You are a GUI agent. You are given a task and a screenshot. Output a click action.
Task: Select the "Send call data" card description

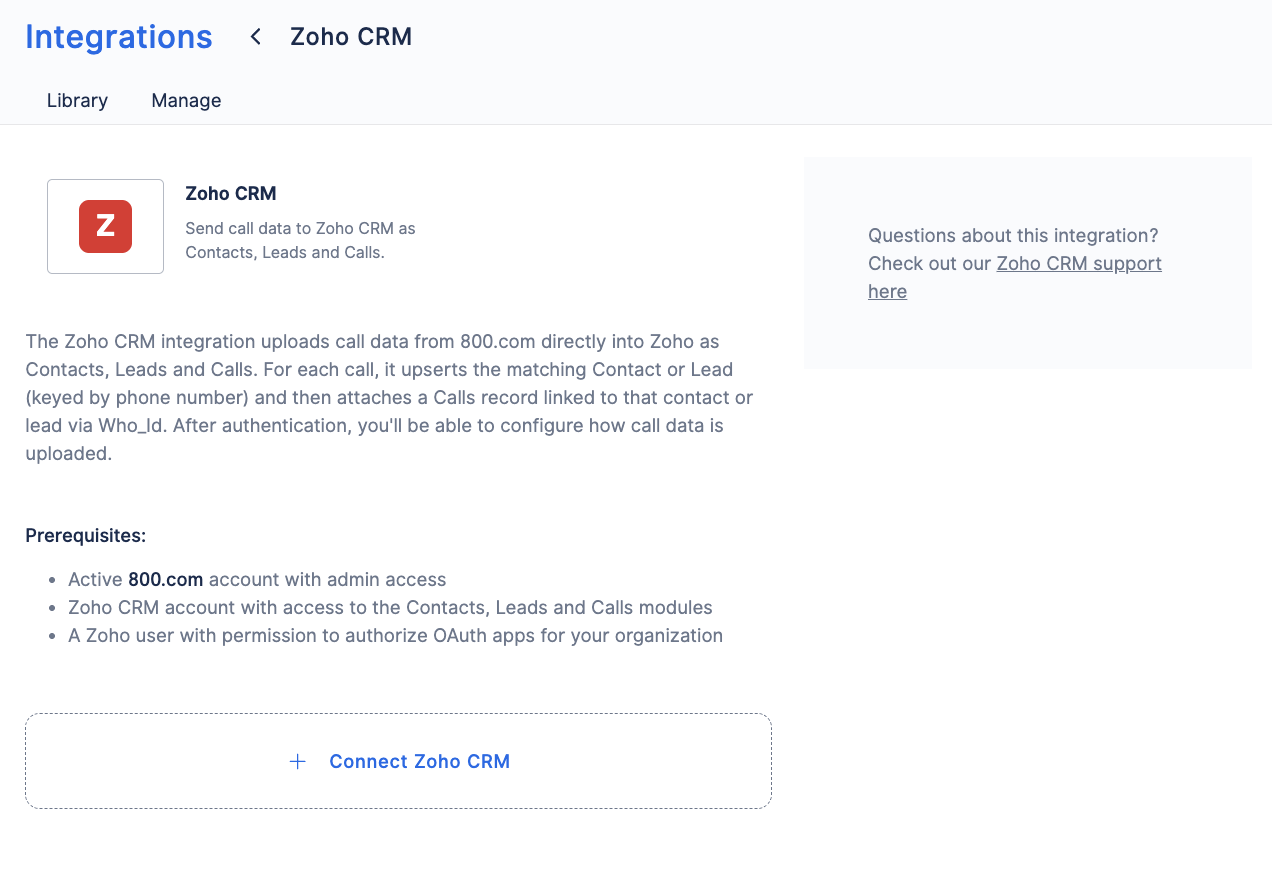(300, 240)
